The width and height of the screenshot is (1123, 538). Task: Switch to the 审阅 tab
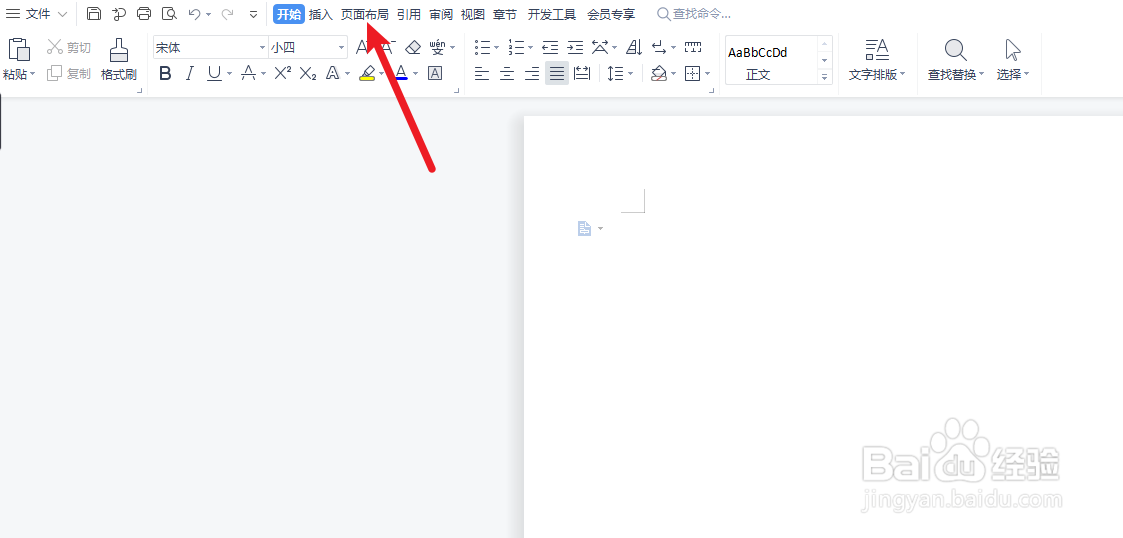pyautogui.click(x=441, y=14)
